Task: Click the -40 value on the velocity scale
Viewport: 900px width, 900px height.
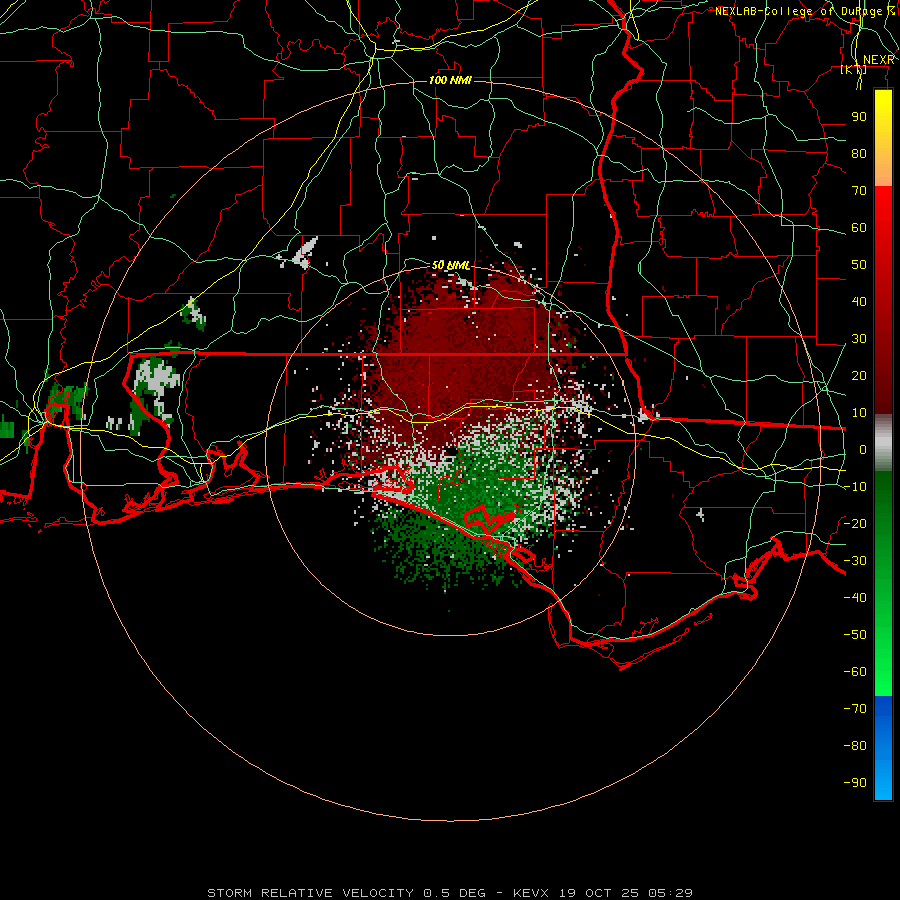Action: [x=855, y=598]
